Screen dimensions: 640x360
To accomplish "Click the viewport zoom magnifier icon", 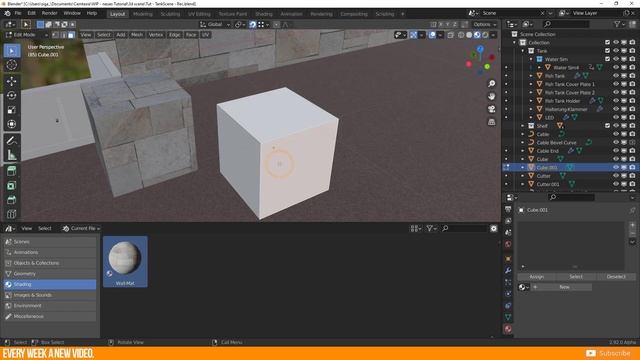I will [x=491, y=84].
